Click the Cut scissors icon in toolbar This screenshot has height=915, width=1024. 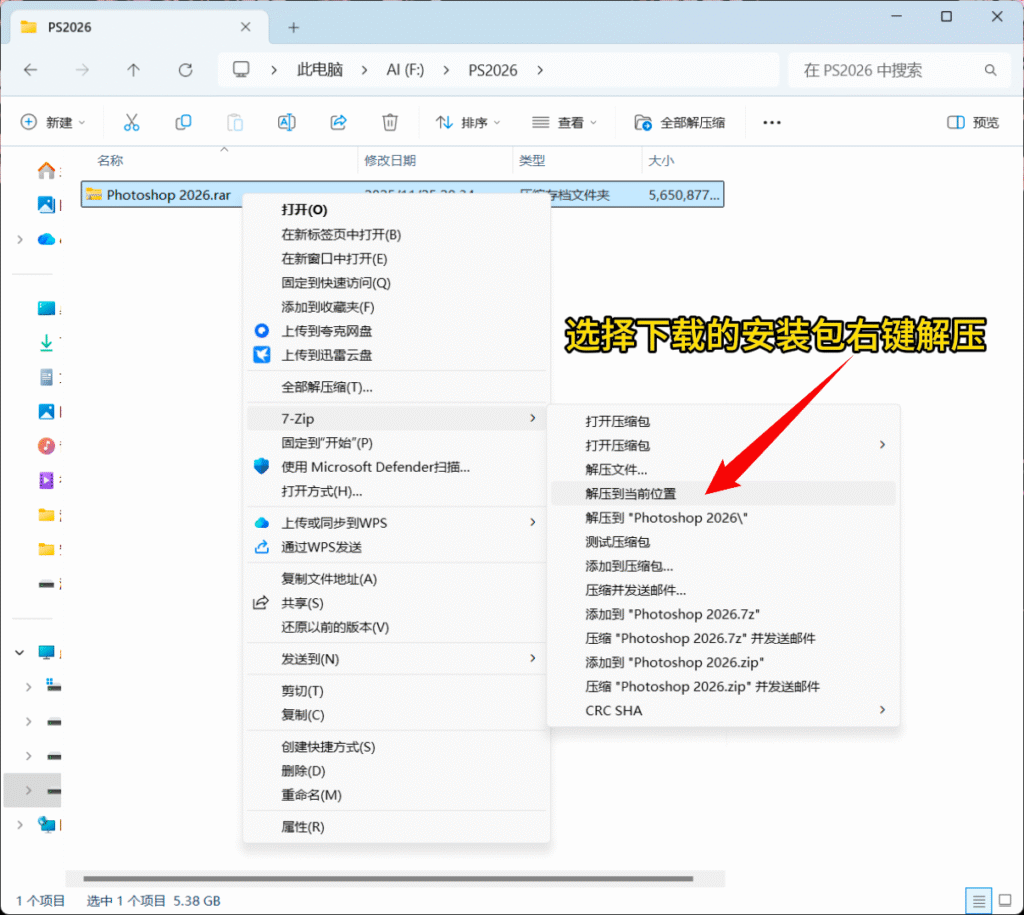tap(131, 122)
